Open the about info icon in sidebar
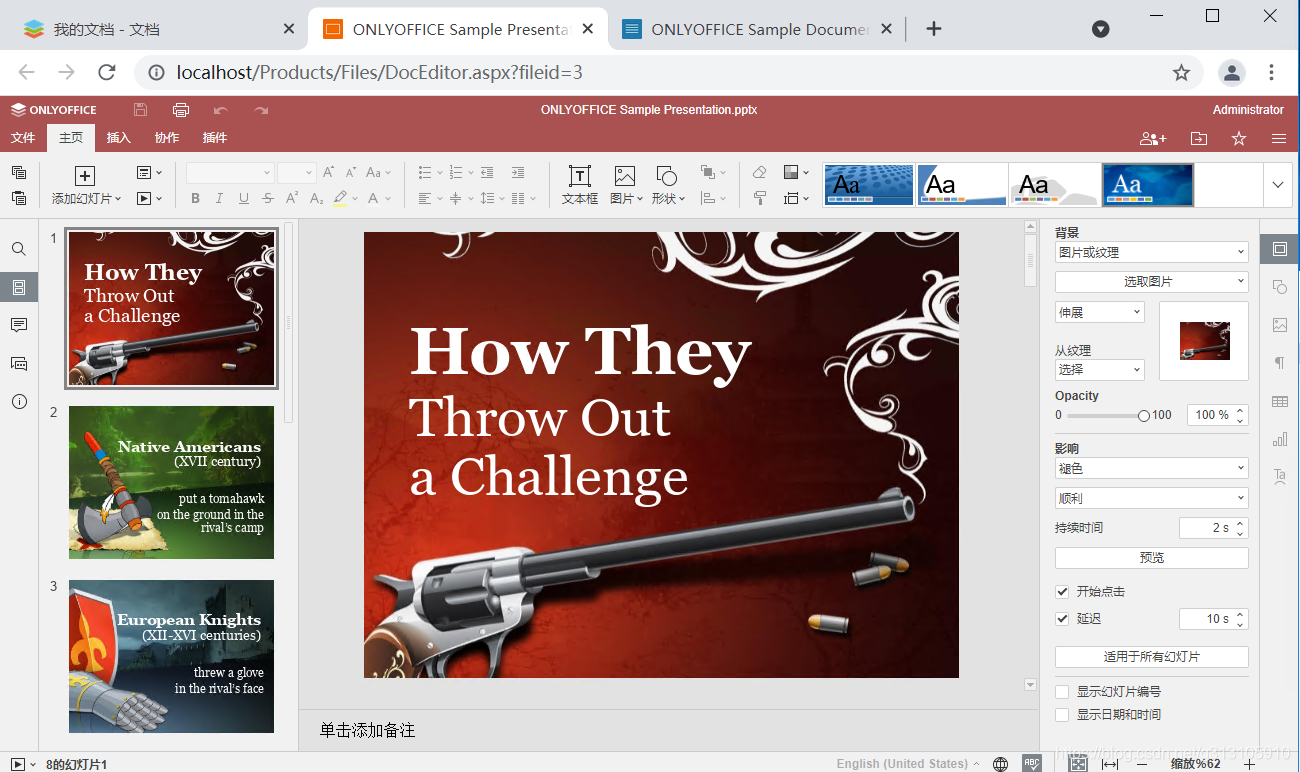 coord(19,401)
